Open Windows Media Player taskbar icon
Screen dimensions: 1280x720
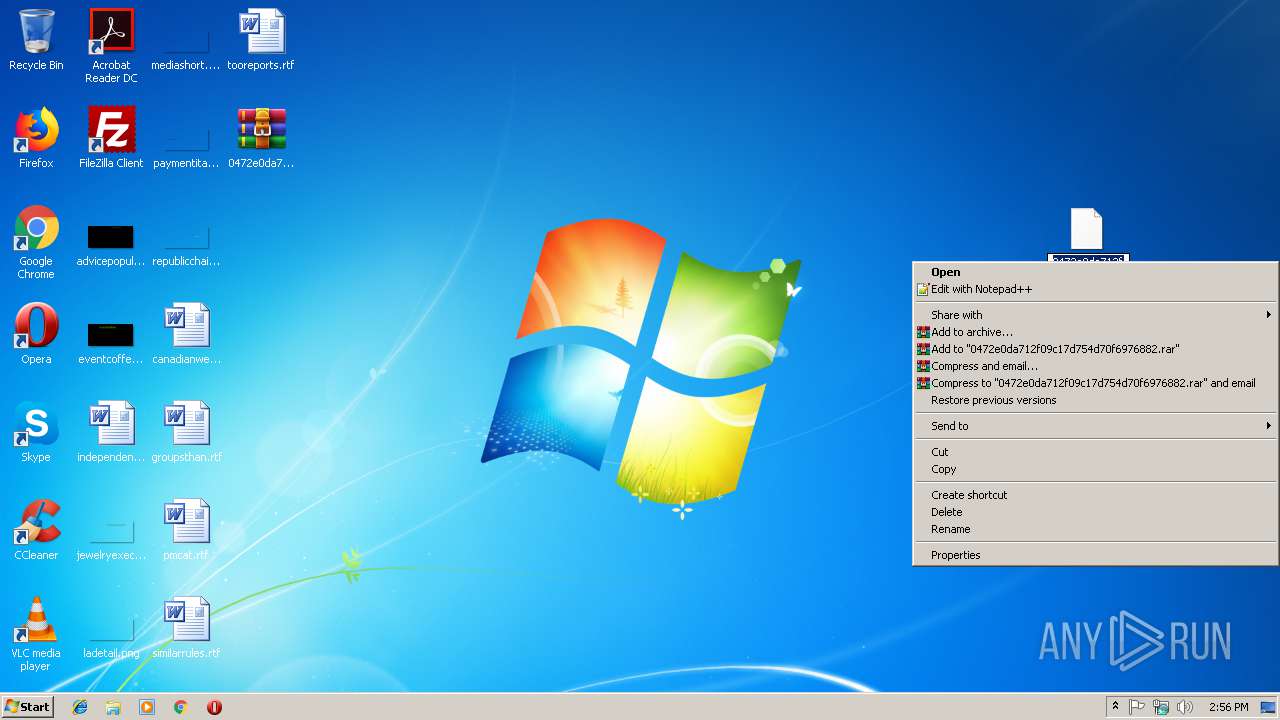click(147, 707)
